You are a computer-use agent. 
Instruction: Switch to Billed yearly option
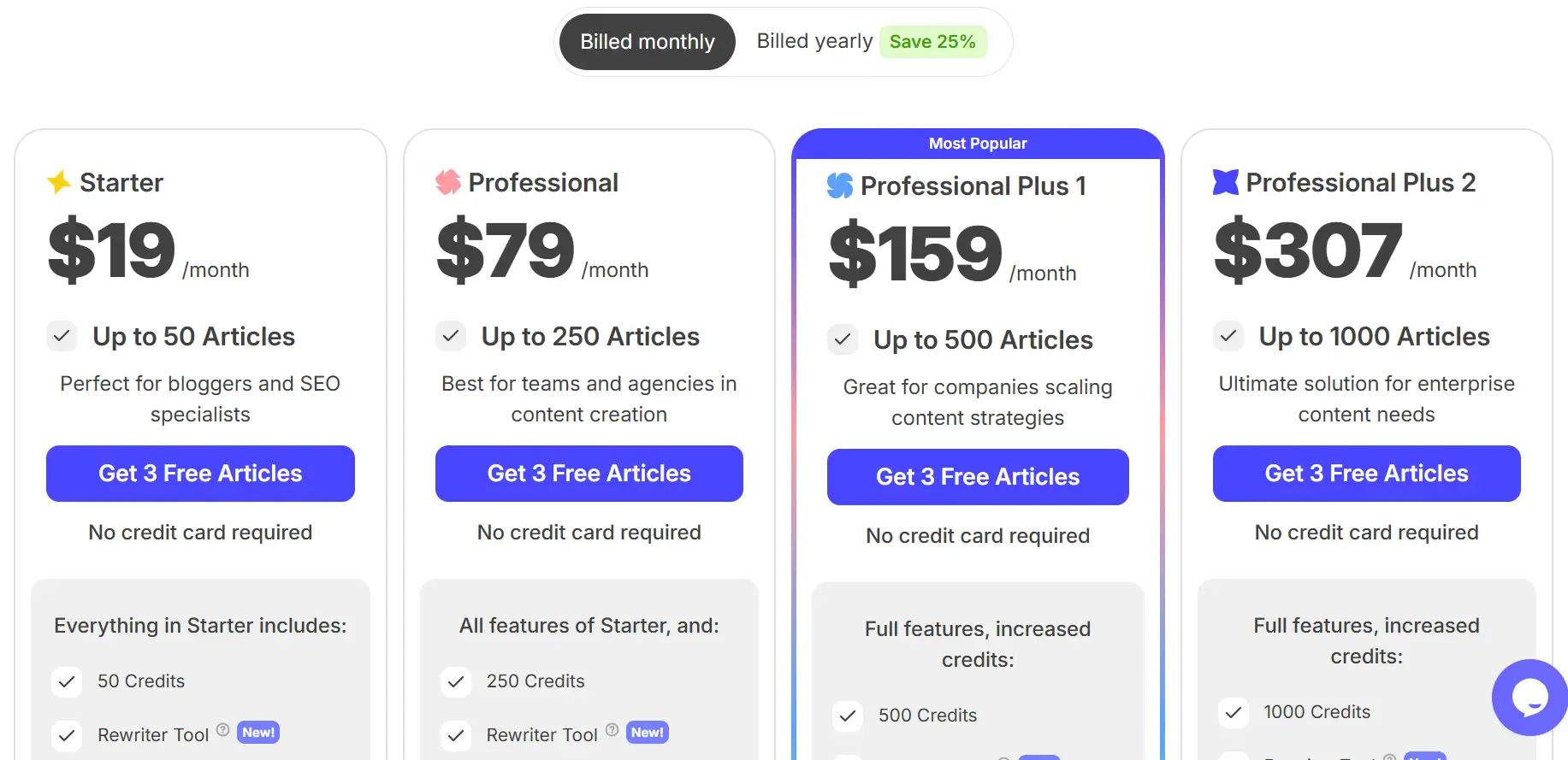point(814,41)
